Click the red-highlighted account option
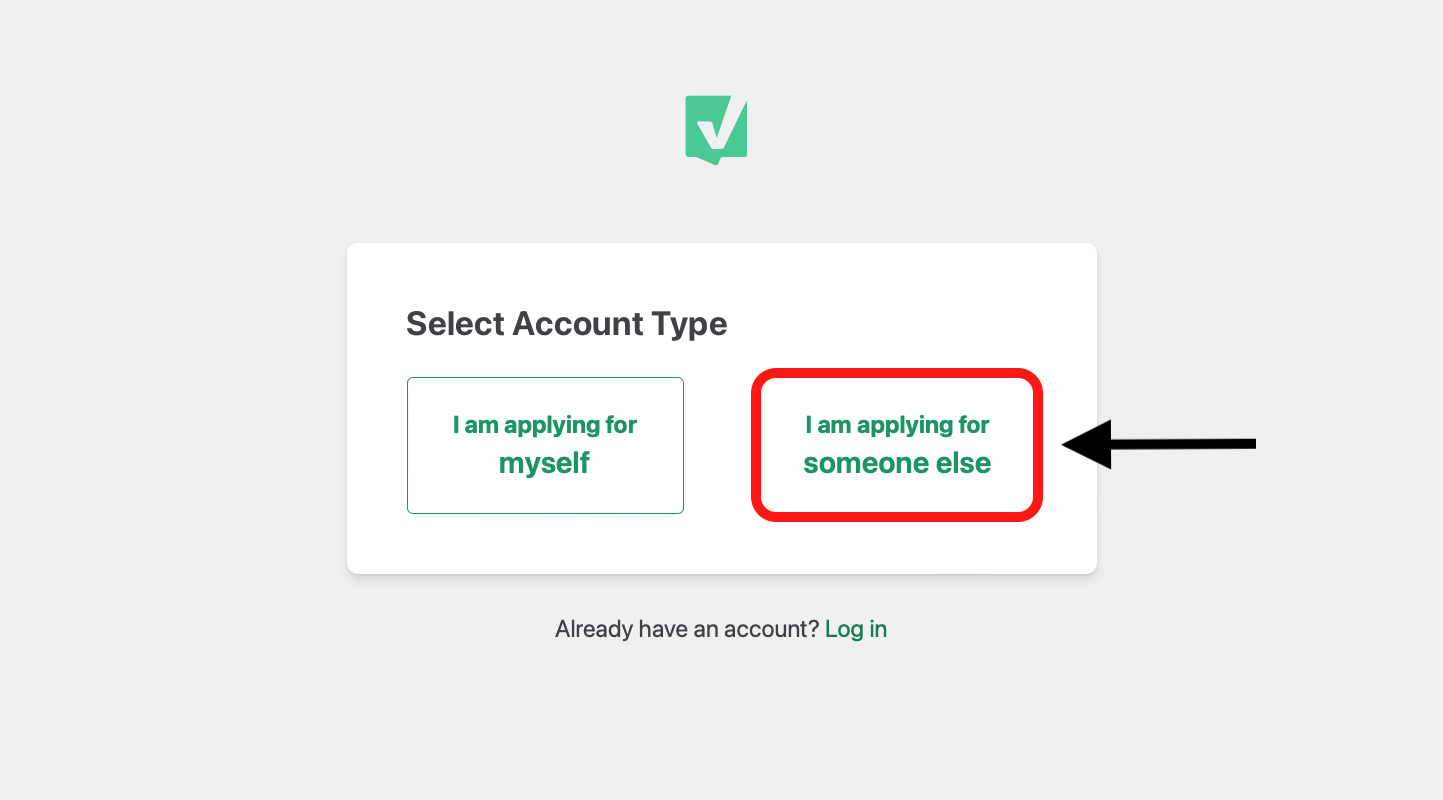 pos(896,445)
